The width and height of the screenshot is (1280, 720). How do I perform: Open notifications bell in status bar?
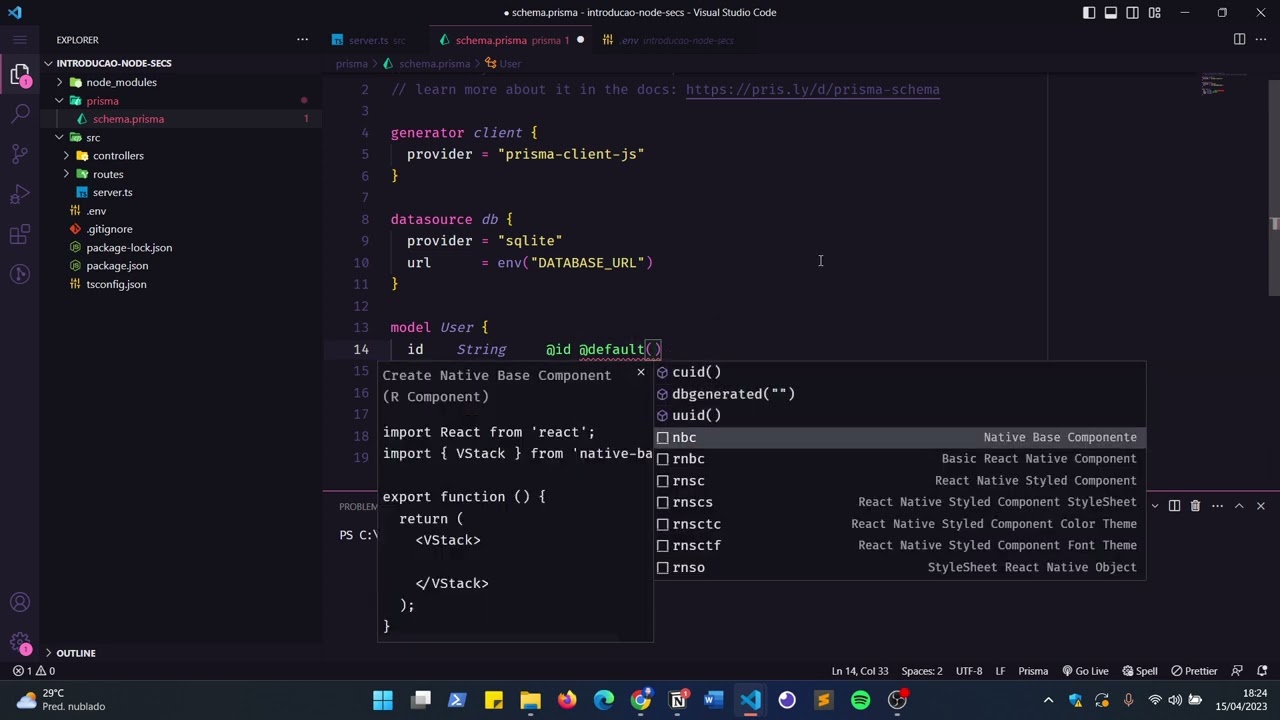pyautogui.click(x=1262, y=671)
